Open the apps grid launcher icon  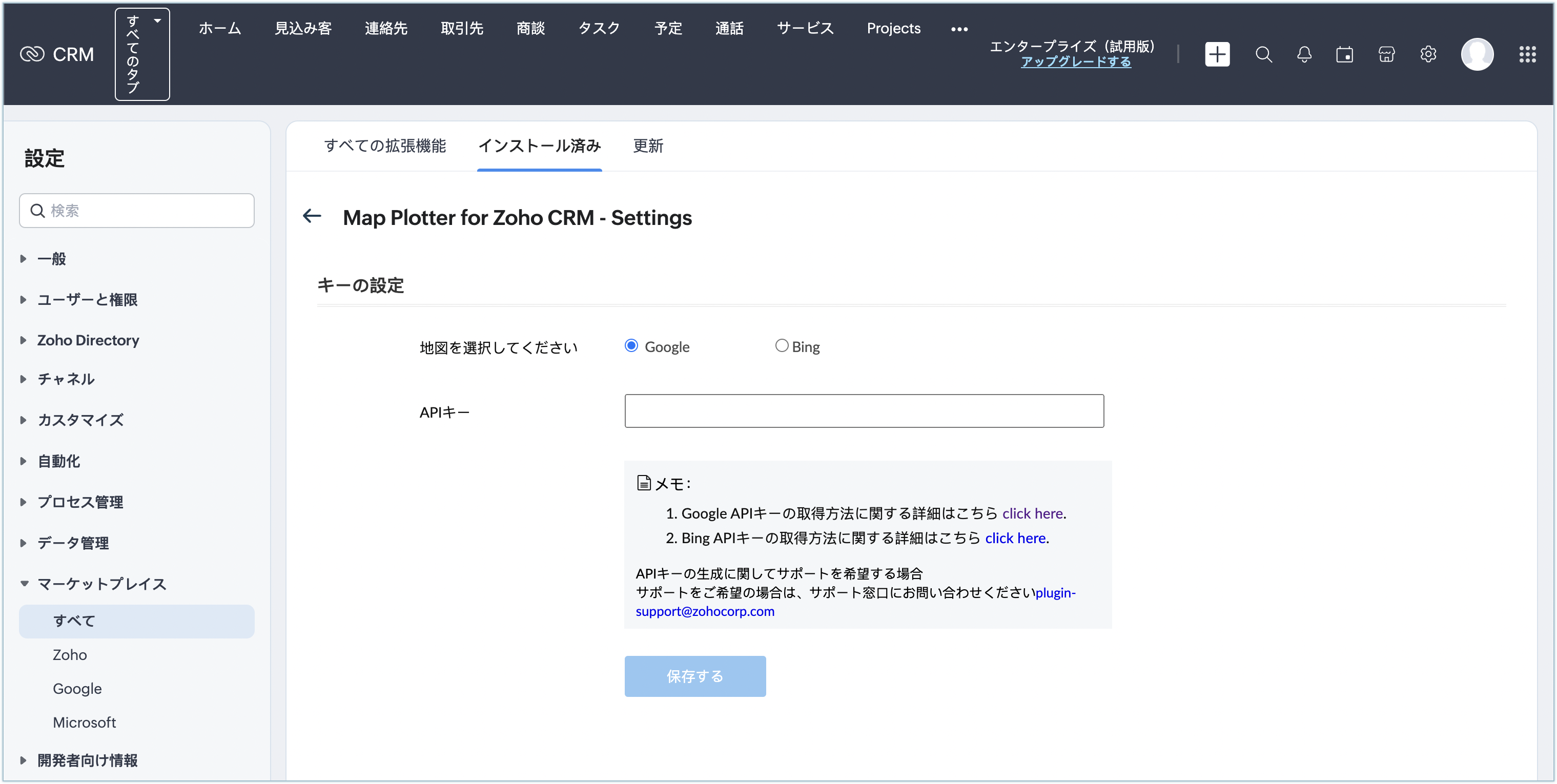click(x=1527, y=54)
